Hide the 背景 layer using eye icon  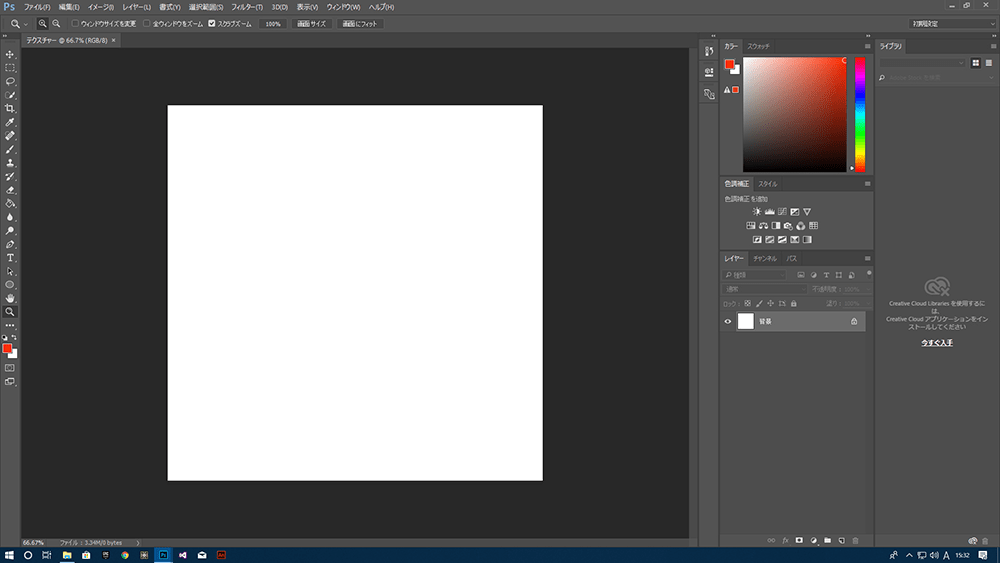(728, 321)
